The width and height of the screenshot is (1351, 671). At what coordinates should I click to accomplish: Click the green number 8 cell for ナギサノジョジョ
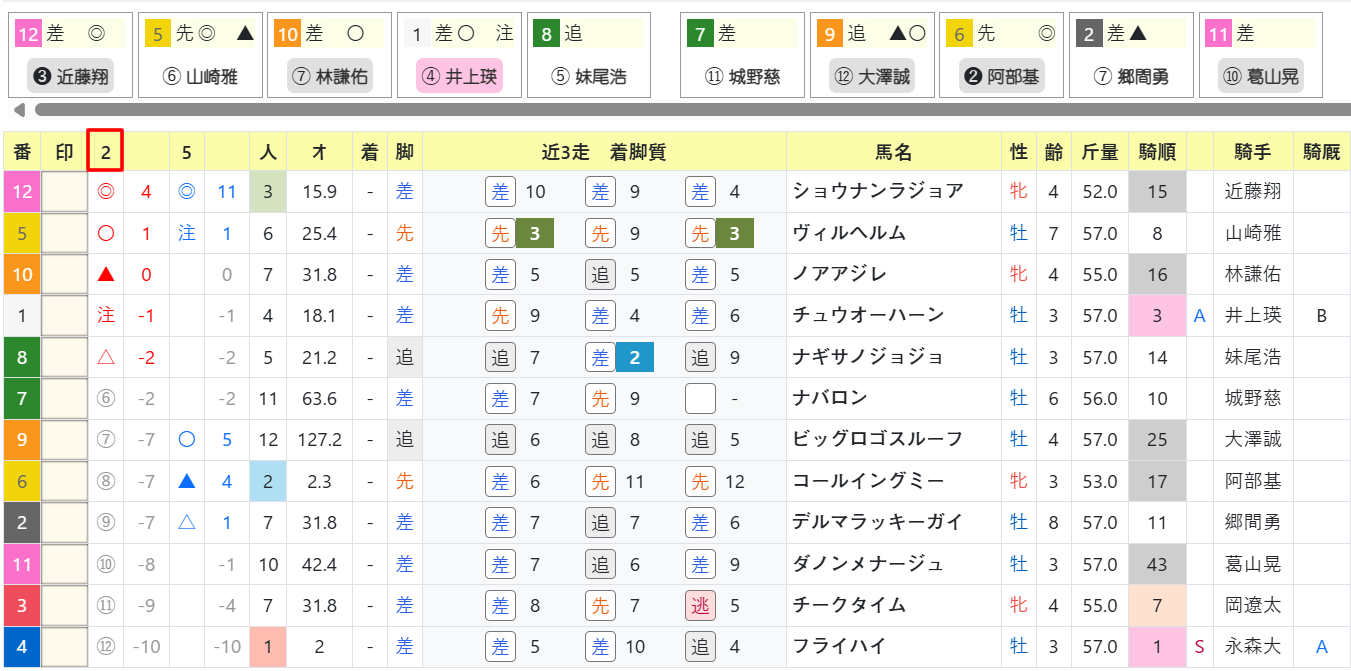tap(22, 357)
